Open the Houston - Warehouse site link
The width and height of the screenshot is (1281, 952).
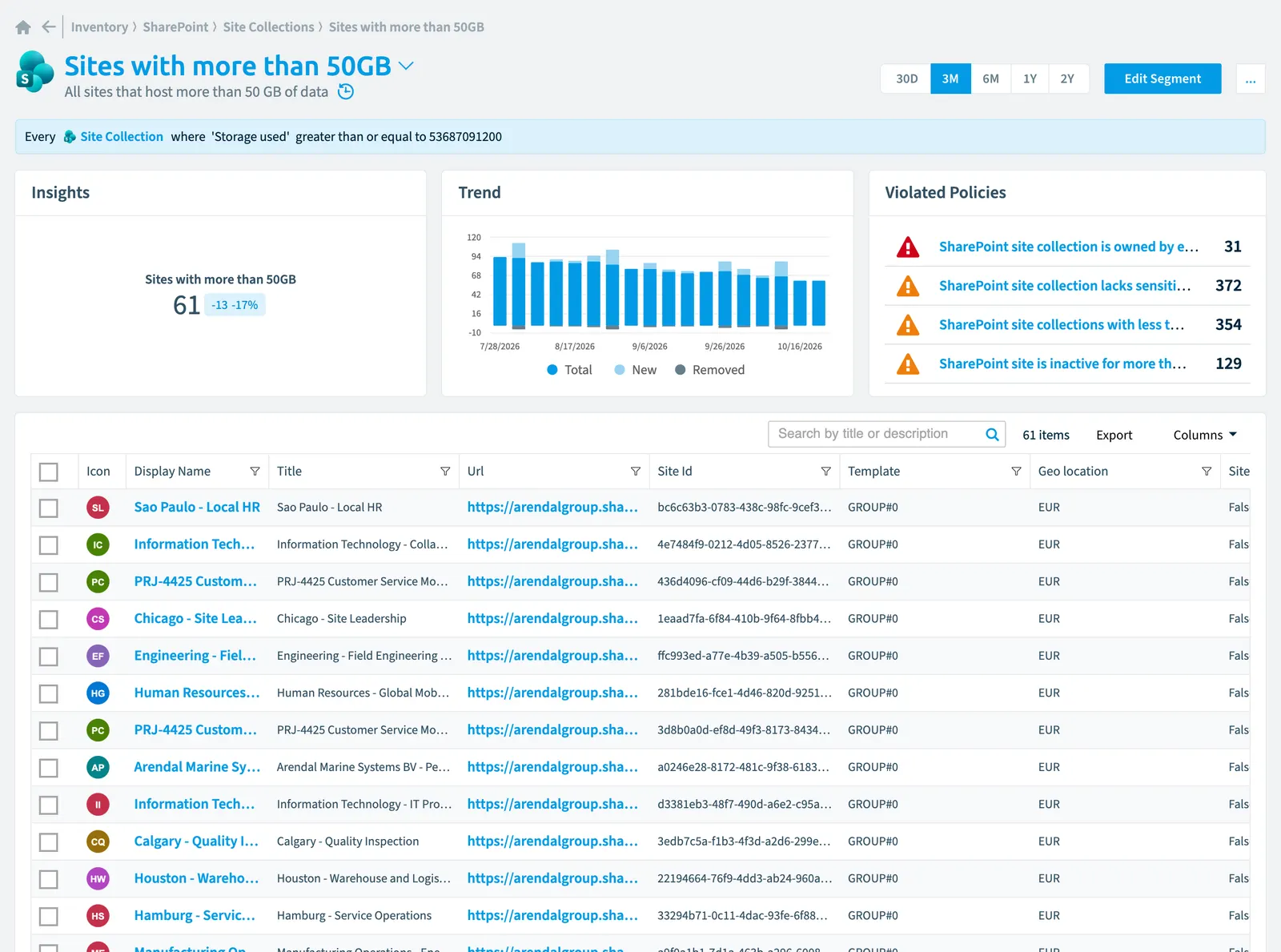196,878
